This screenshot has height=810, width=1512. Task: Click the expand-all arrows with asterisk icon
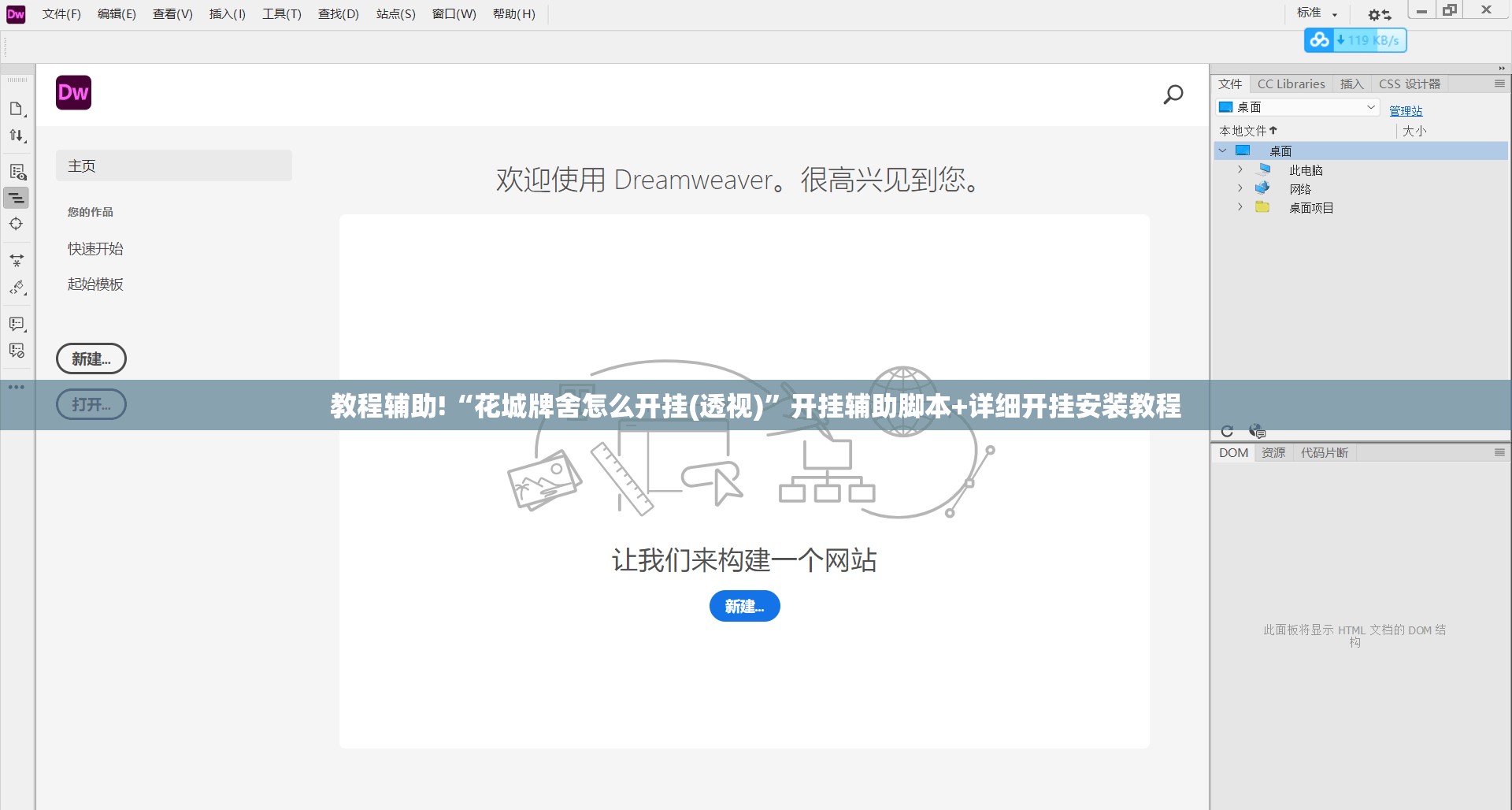17,260
